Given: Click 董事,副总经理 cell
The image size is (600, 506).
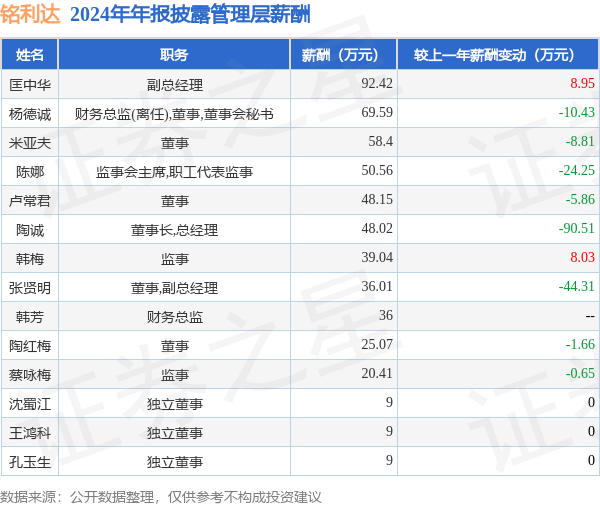Looking at the screenshot, I should [174, 288].
